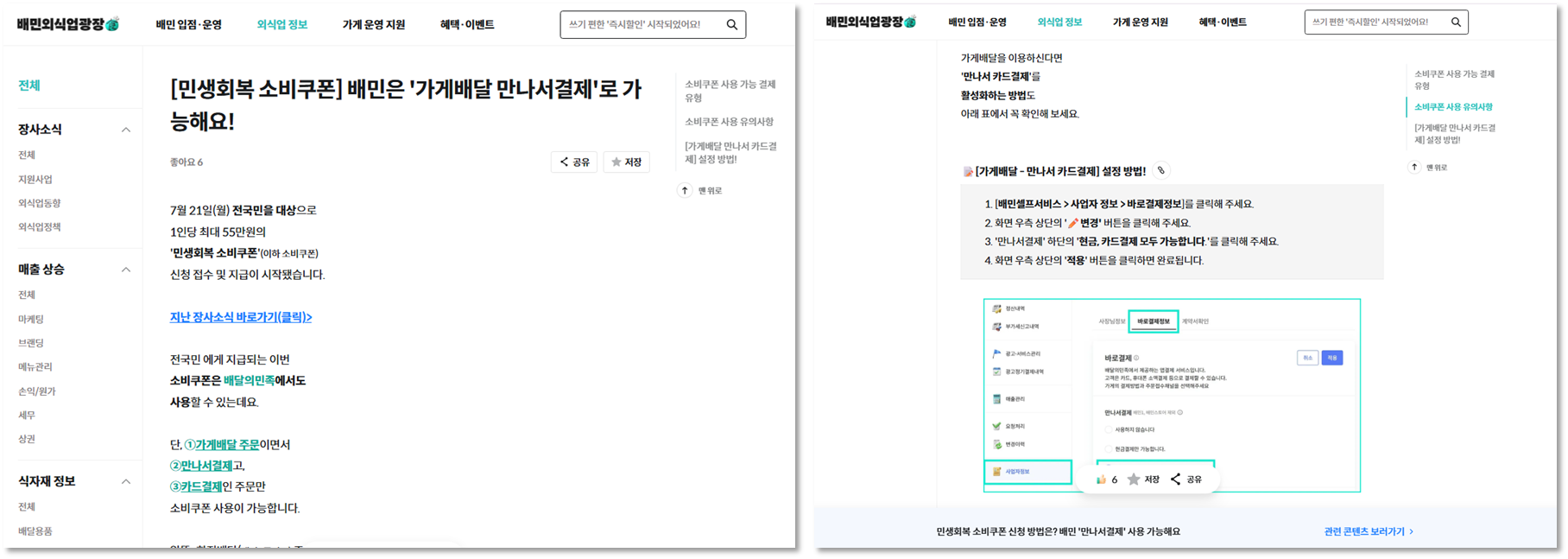Viewport: 1568px width, 559px height.
Task: Click the 배민외식업광장 logo in right window
Action: pyautogui.click(x=871, y=22)
